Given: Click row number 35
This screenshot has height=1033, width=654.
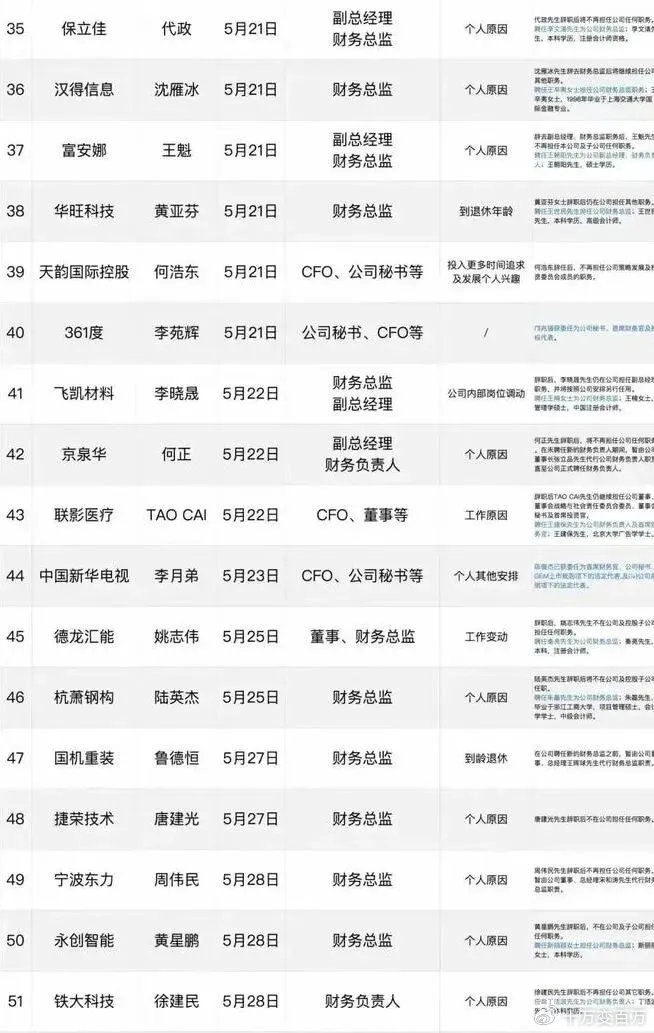Looking at the screenshot, I should 15,29.
